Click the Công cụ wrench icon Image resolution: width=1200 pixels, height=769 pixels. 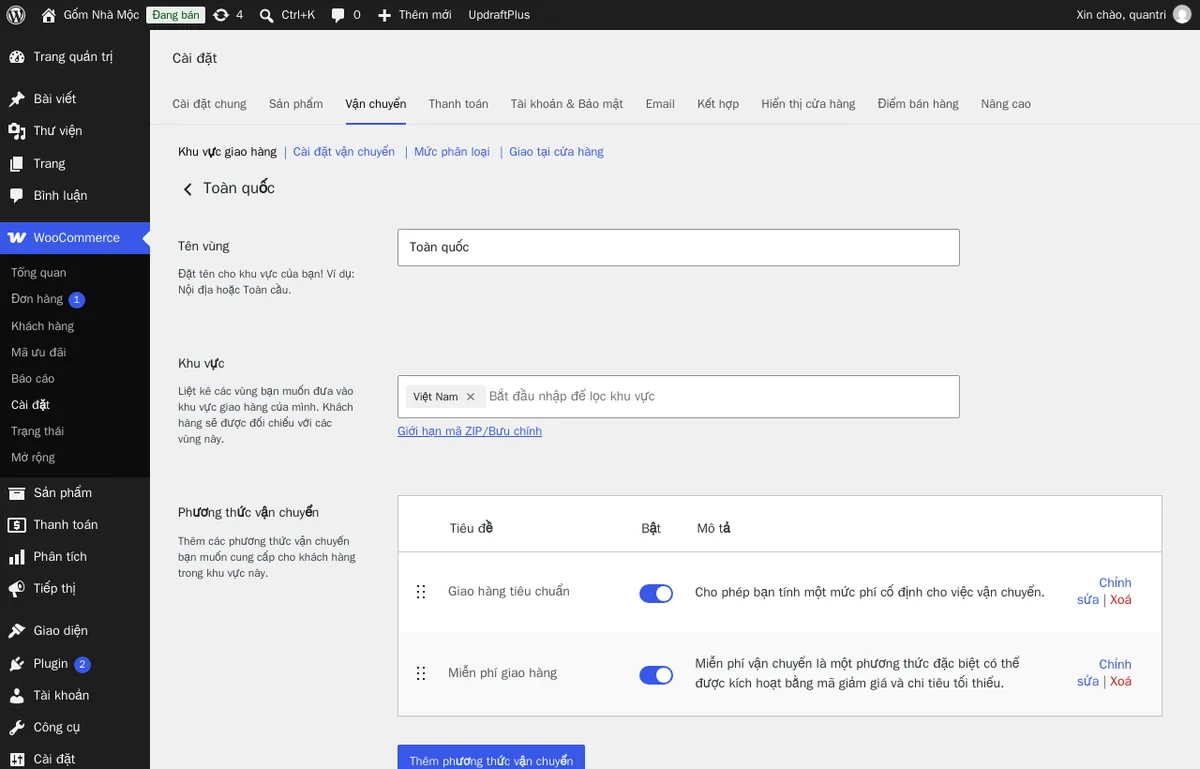[17, 728]
